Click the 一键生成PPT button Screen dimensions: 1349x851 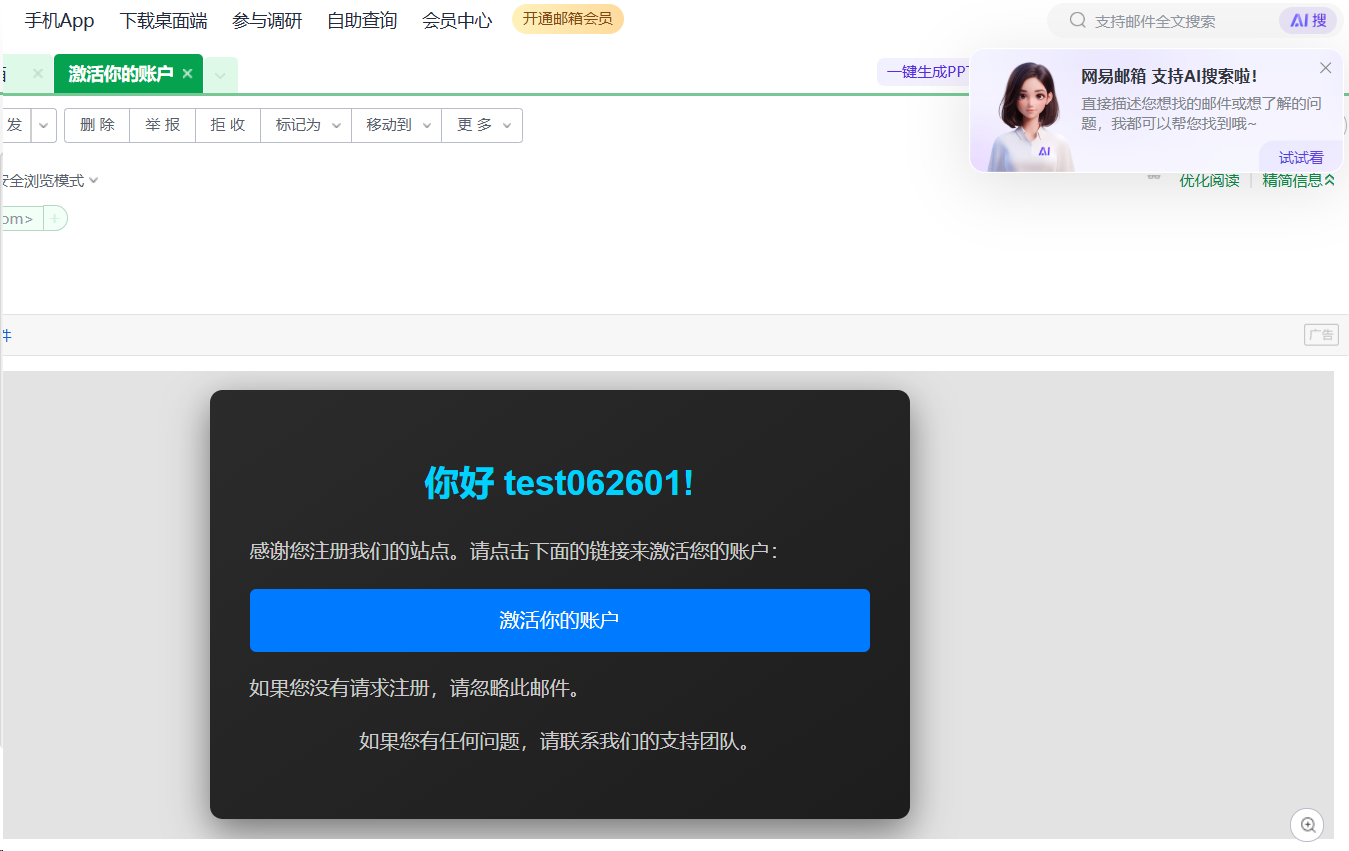(926, 72)
